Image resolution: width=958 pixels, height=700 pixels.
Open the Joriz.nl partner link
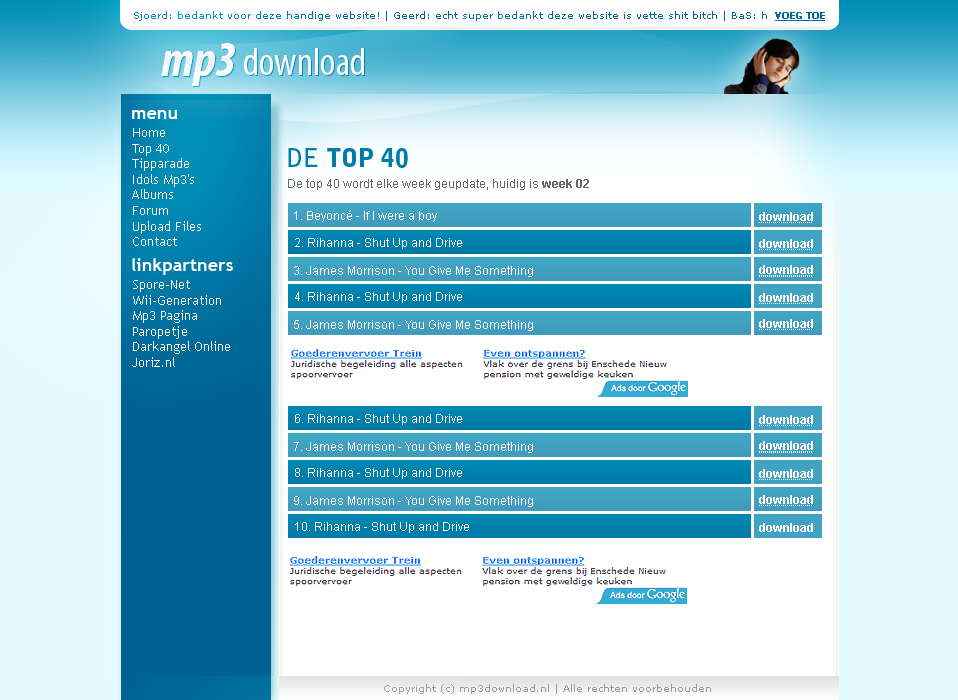(153, 363)
